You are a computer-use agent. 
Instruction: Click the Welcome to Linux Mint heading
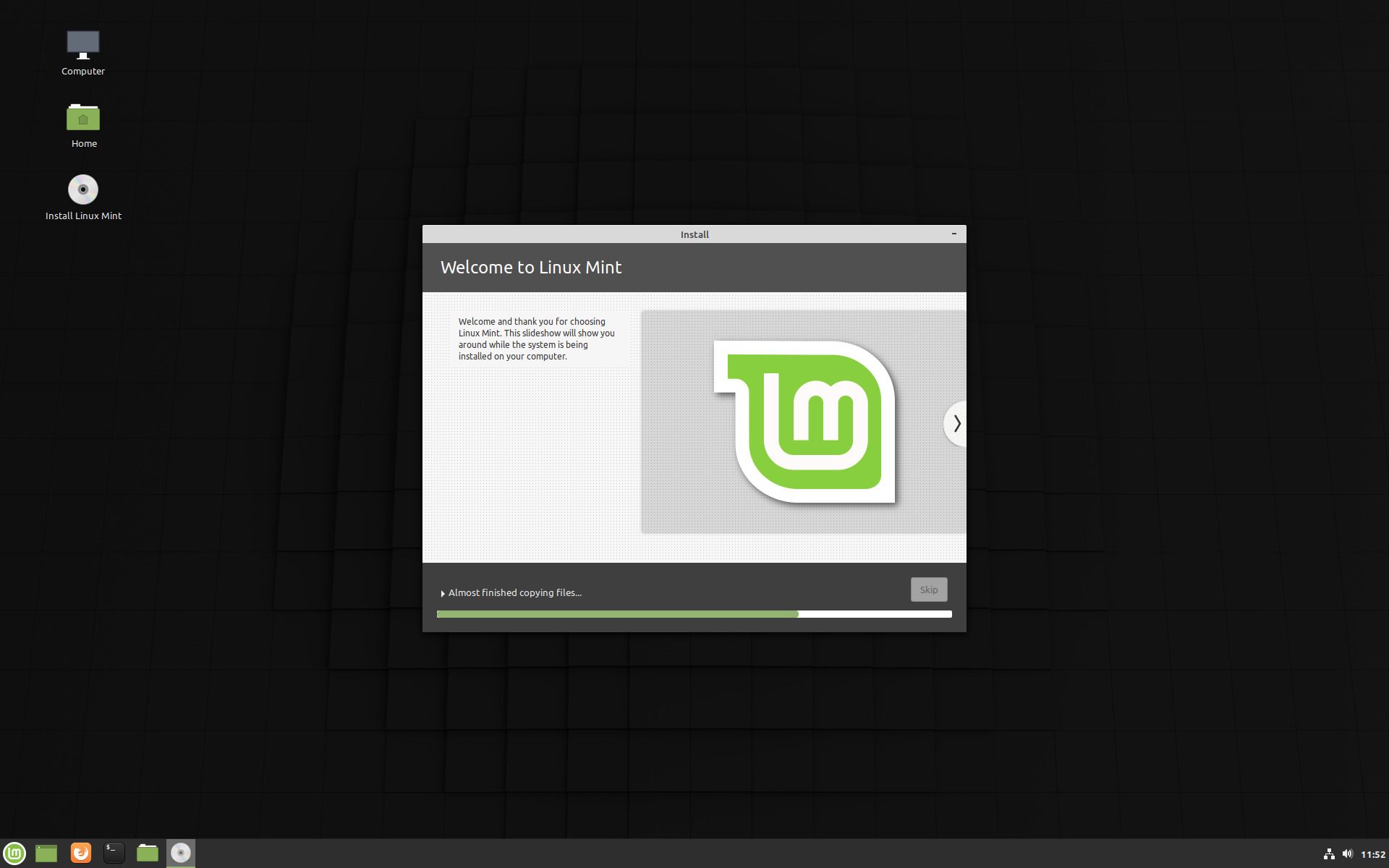(x=531, y=267)
